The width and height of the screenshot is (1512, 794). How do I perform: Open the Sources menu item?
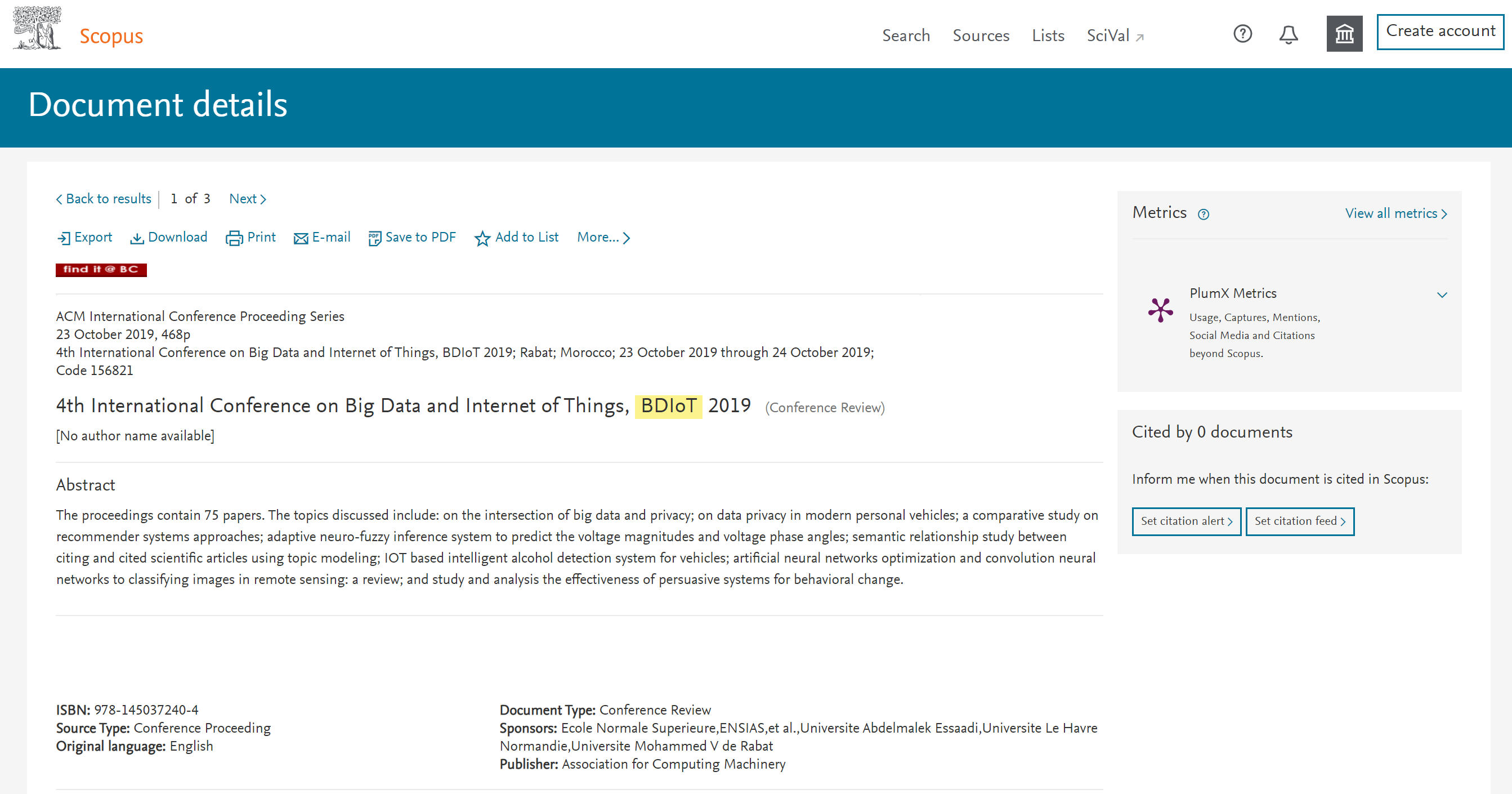click(x=981, y=35)
